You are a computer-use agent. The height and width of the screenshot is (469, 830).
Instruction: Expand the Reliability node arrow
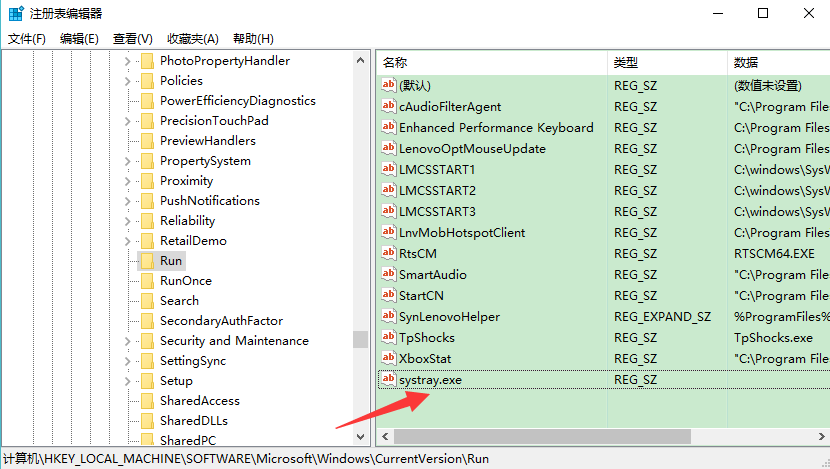[x=127, y=221]
